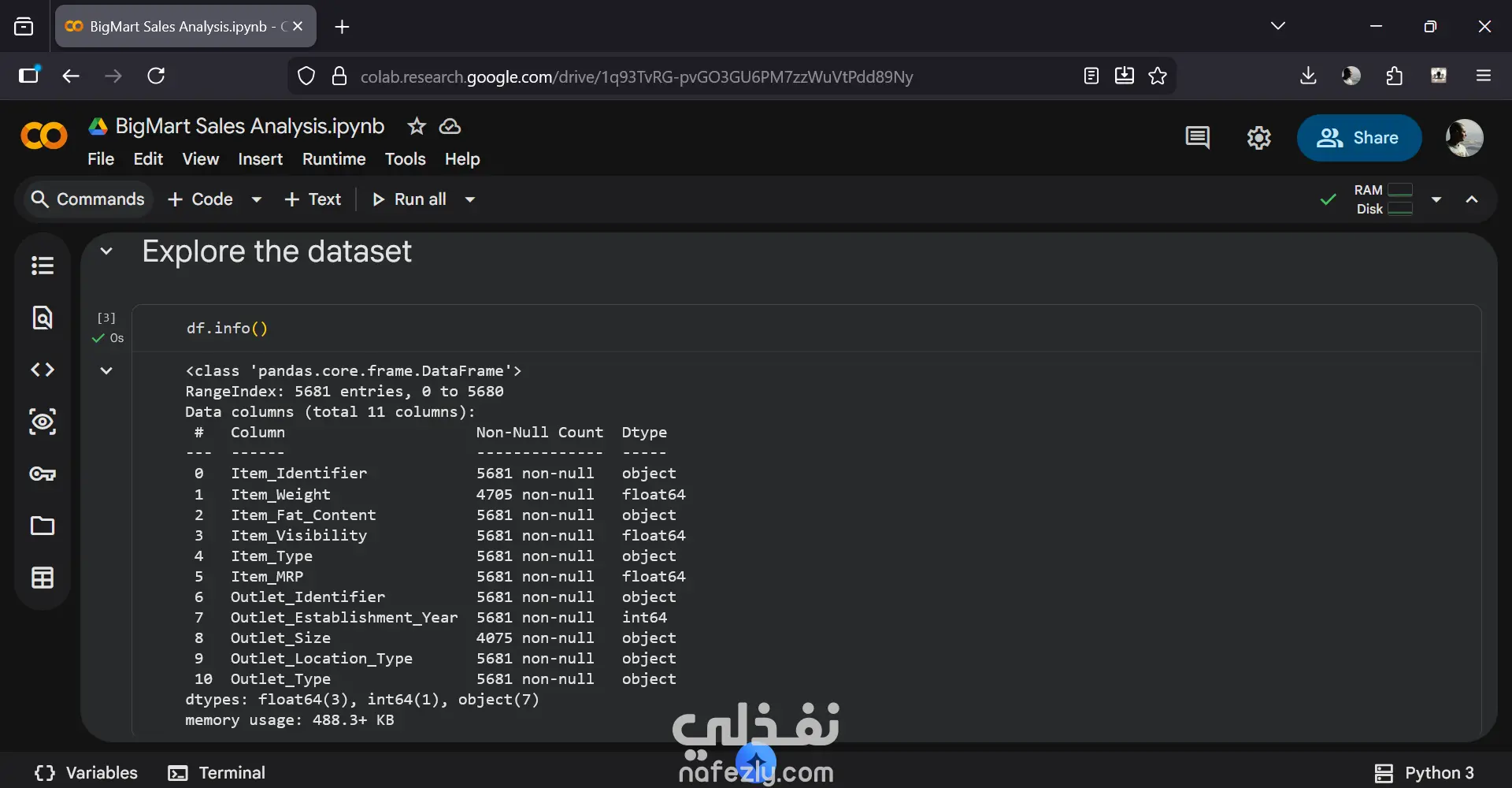Open the Runtime menu
This screenshot has width=1512, height=788.
(334, 159)
